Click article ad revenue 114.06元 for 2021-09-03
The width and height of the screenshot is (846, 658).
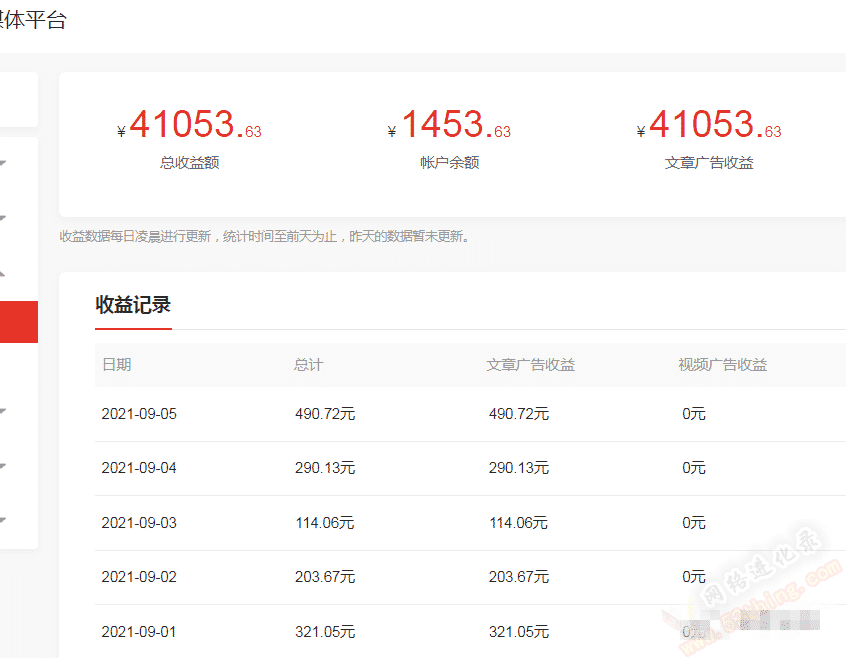pos(518,523)
